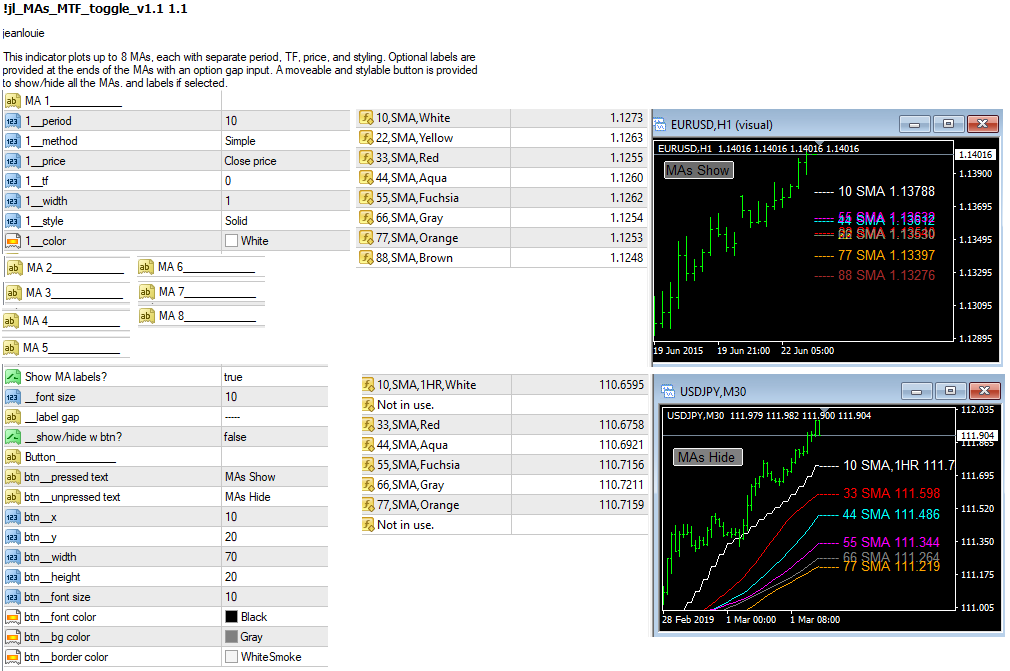Viewport: 1010px width, 671px height.
Task: Minimize the USDJPY,M30 chart window
Action: point(916,391)
